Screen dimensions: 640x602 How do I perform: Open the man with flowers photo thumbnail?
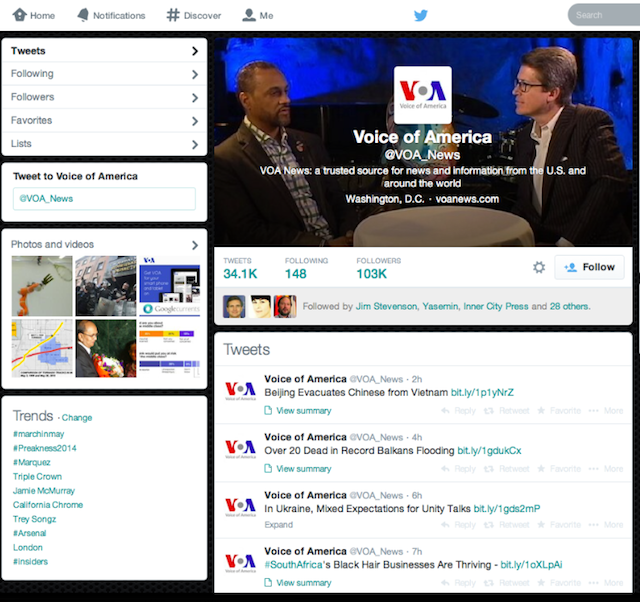106,349
